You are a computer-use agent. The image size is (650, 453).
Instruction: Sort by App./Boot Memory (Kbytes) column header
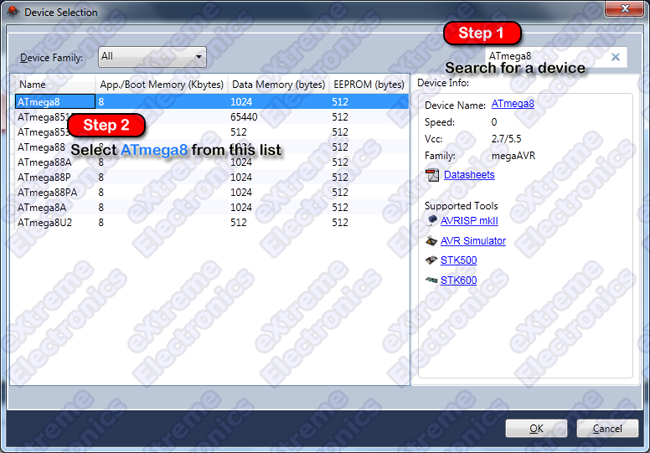click(162, 85)
